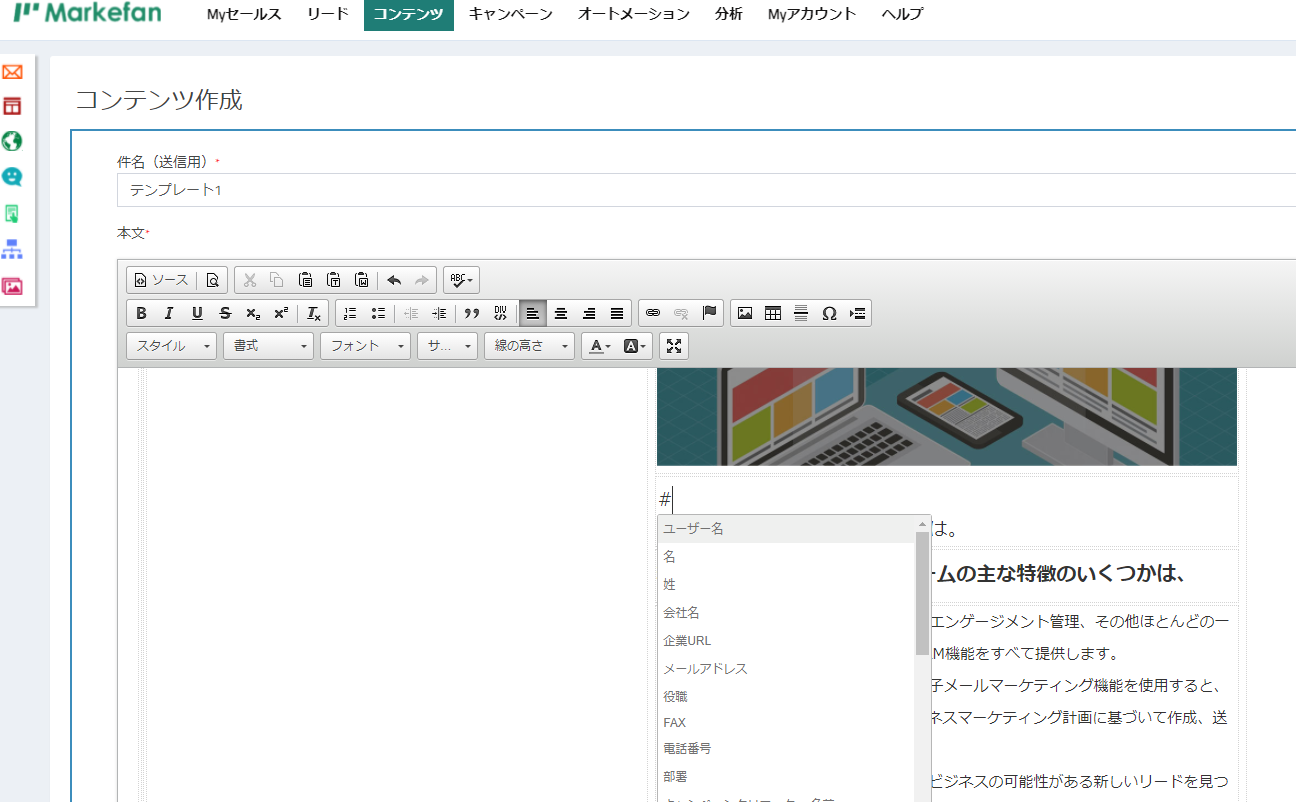Open the blue sitemap sidebar icon
Screen dimensions: 1296x802
[13, 249]
